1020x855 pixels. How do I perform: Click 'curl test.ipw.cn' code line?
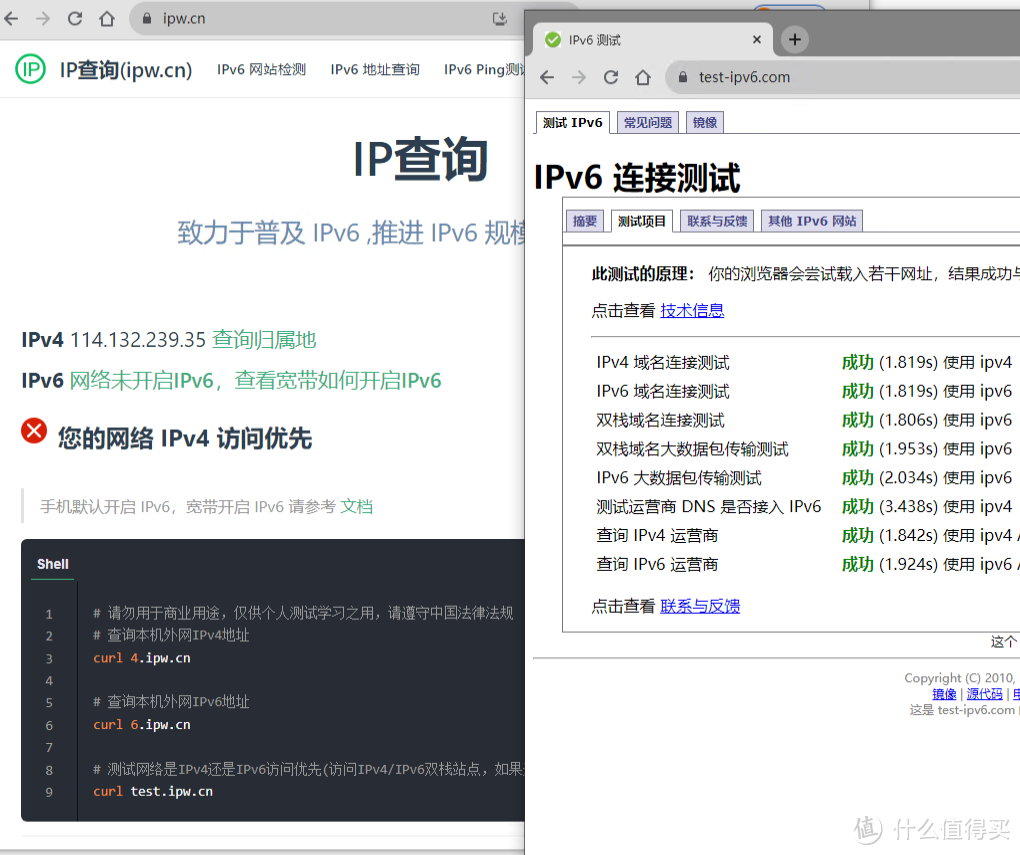click(x=153, y=792)
